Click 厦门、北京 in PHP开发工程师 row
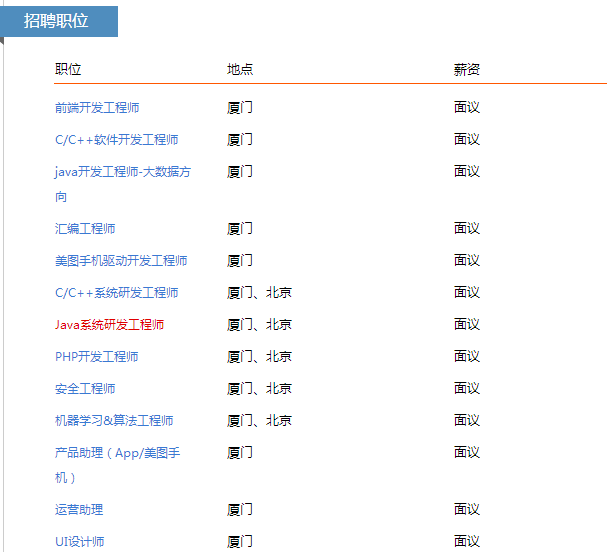Viewport: 607px width, 552px height. click(259, 357)
